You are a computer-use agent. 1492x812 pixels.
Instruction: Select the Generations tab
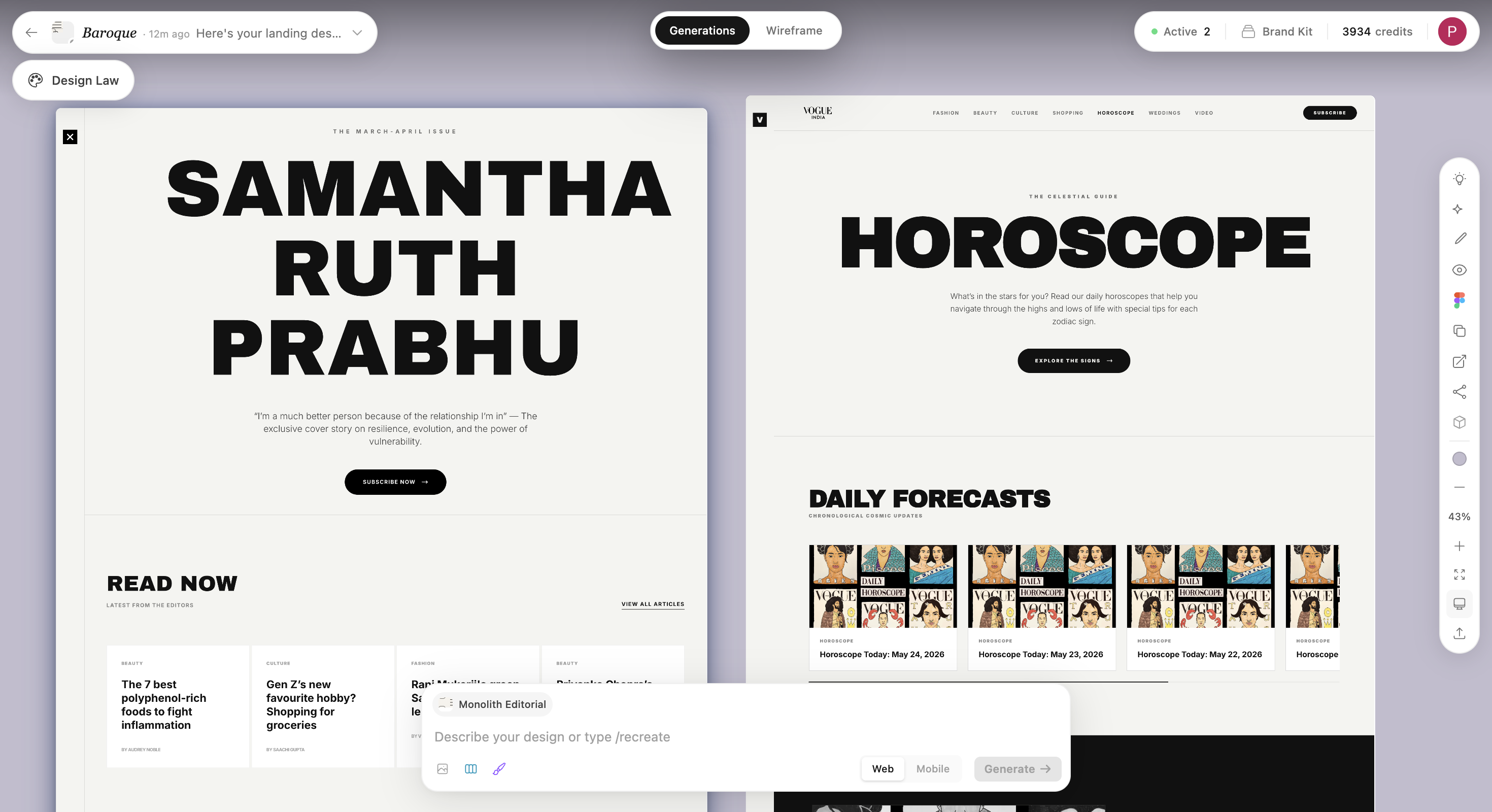click(702, 30)
